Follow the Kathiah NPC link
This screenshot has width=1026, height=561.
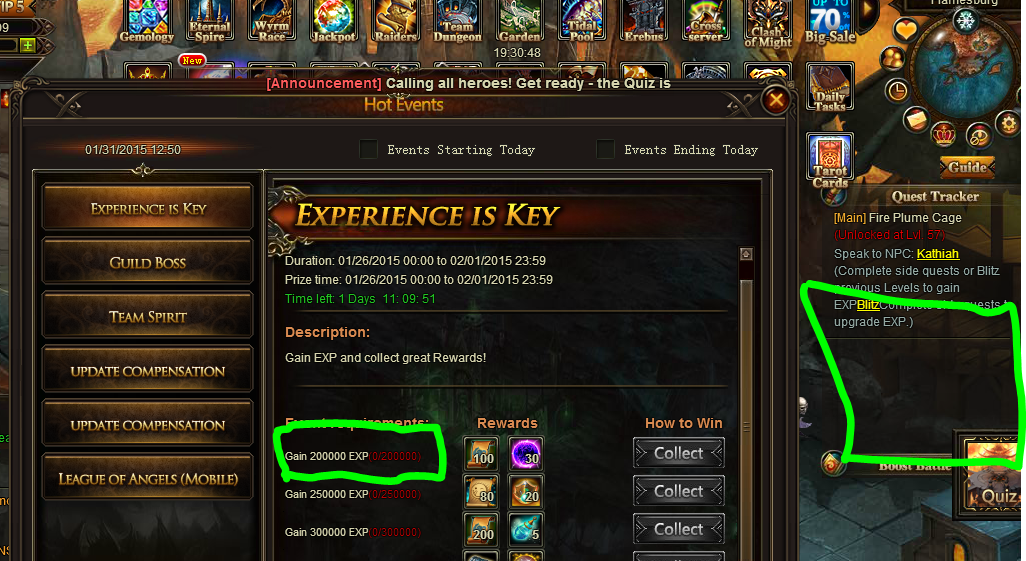pyautogui.click(x=938, y=254)
